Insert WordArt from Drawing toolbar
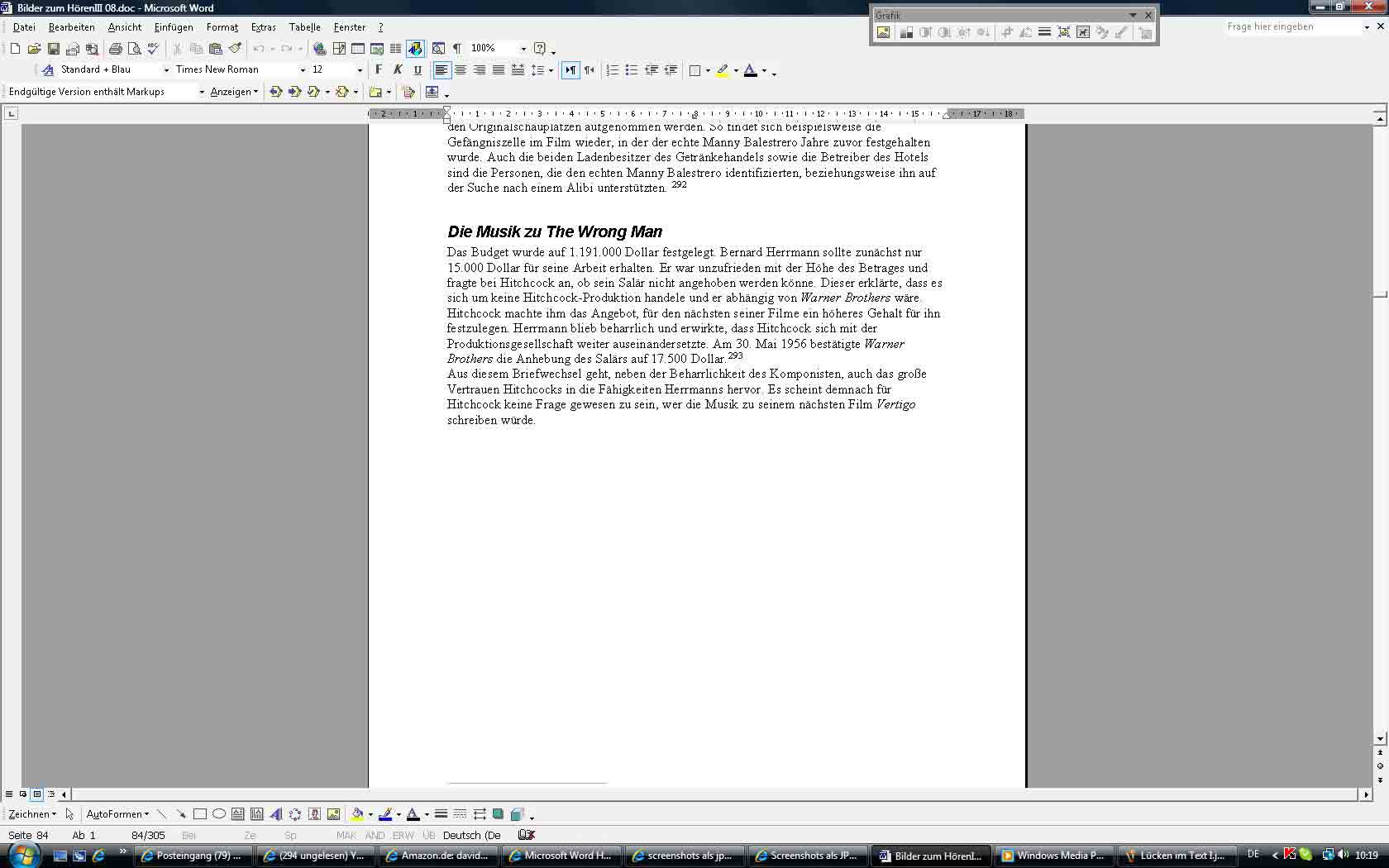This screenshot has height=868, width=1389. [x=276, y=814]
